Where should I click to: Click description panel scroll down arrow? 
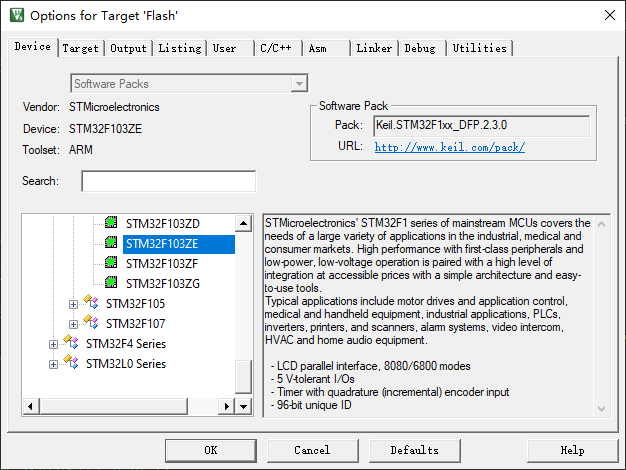(x=601, y=409)
